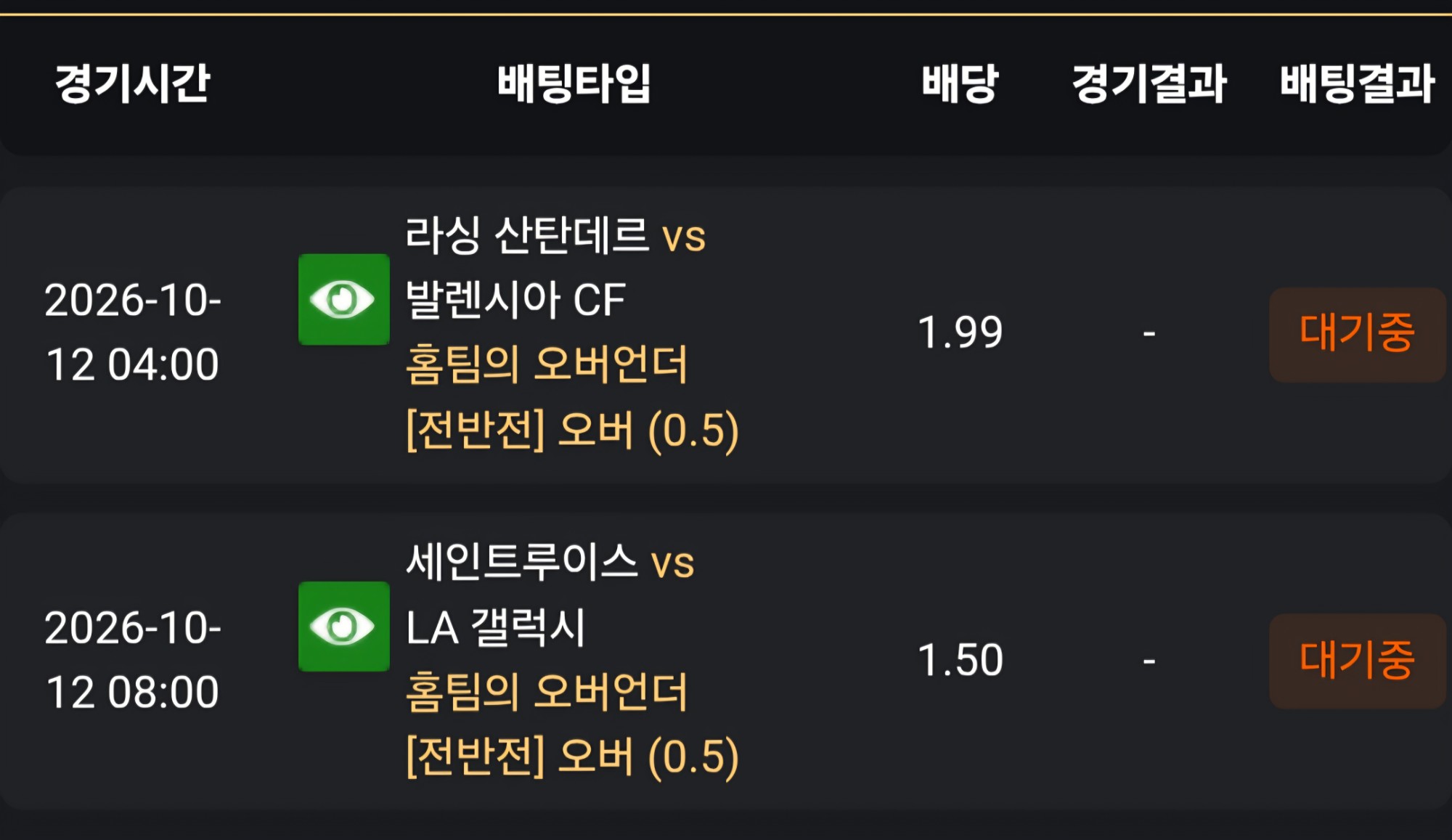The width and height of the screenshot is (1452, 840).
Task: Click the result dash of the 1.99 odds row
Action: (x=1149, y=334)
